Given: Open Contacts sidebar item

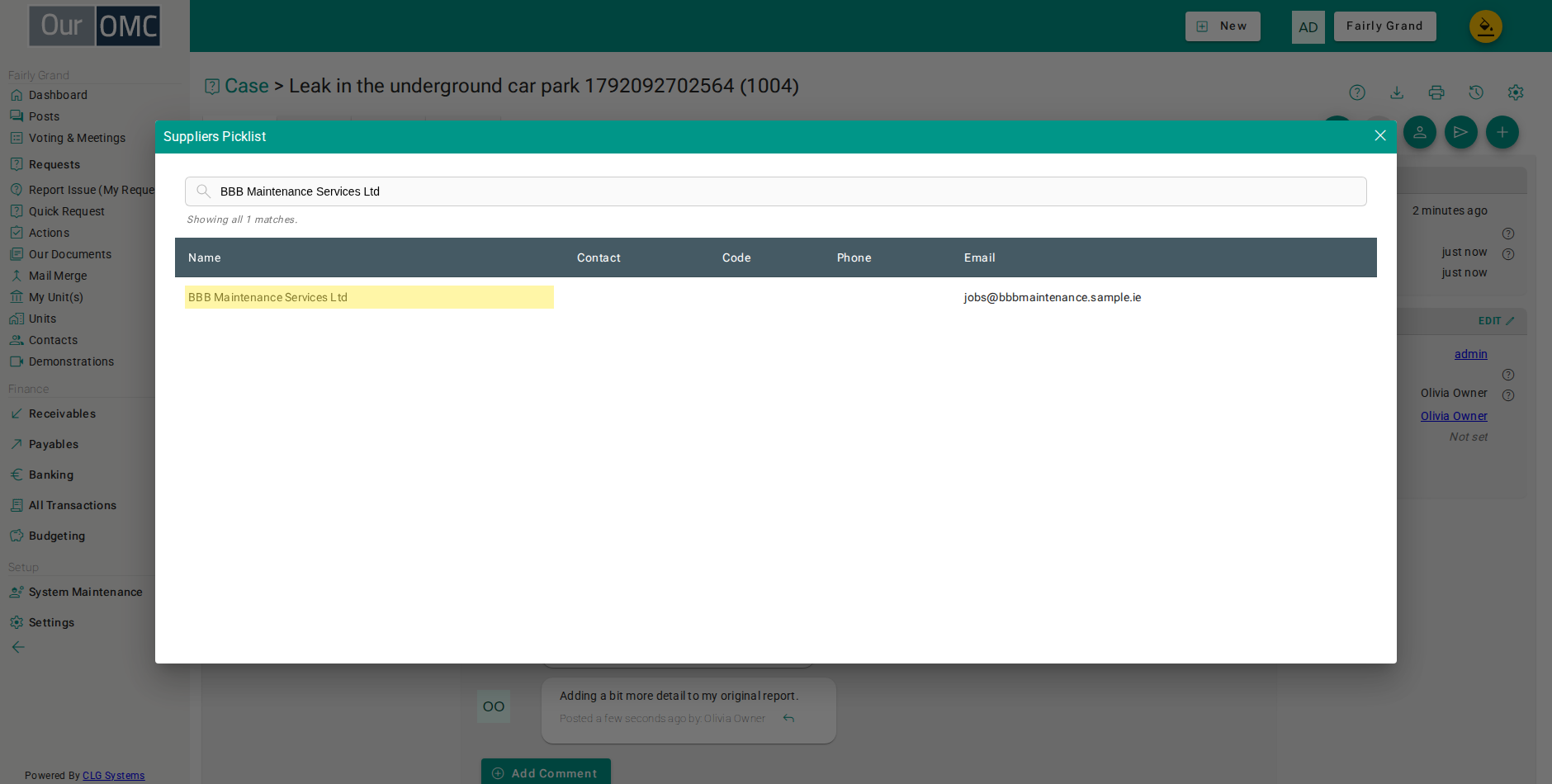Looking at the screenshot, I should (53, 340).
